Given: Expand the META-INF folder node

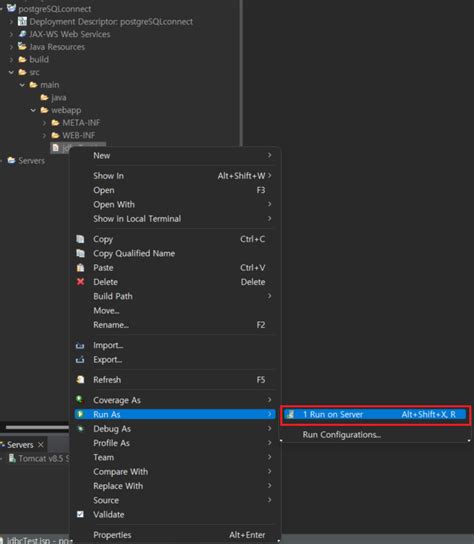Looking at the screenshot, I should 44,122.
